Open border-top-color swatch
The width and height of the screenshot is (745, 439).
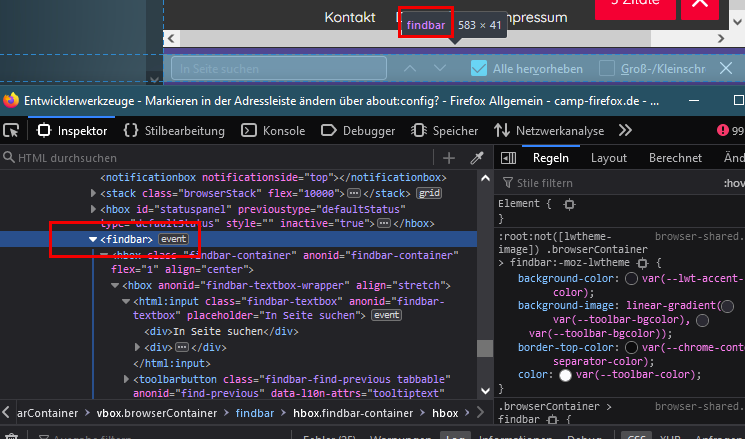coord(631,348)
